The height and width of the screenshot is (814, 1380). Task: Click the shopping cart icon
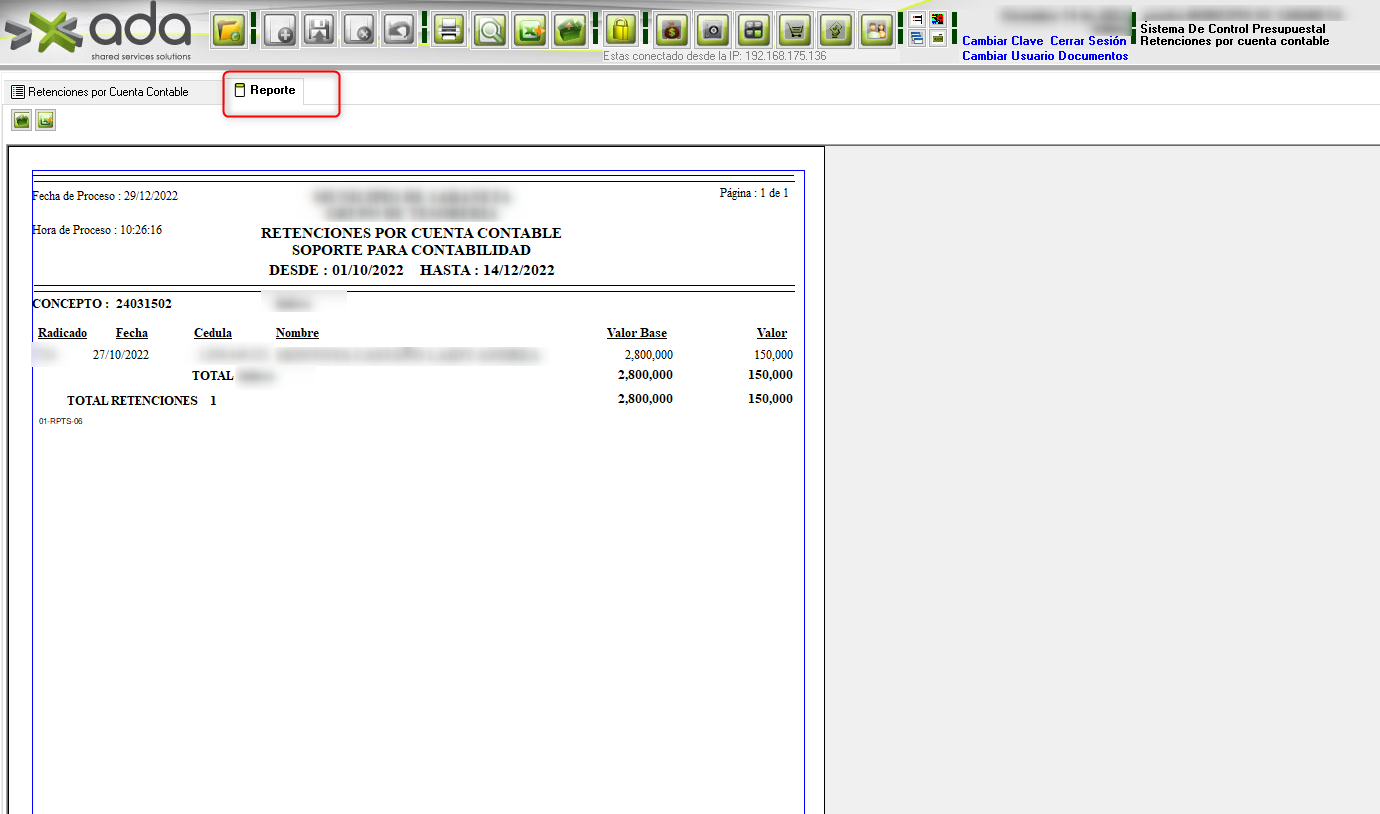[x=795, y=30]
